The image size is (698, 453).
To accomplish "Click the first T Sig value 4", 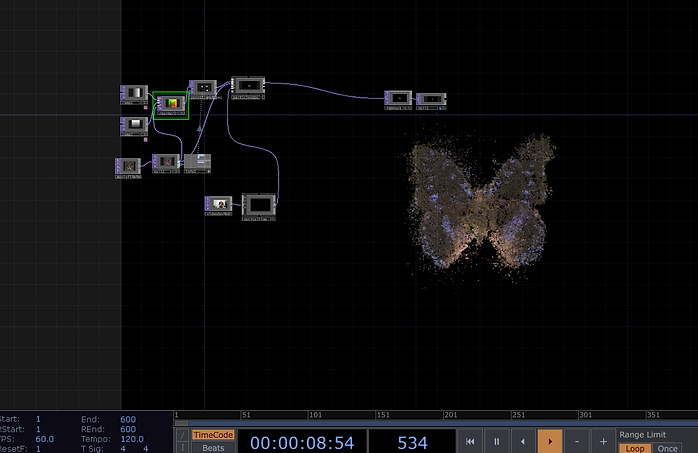I will coord(123,449).
